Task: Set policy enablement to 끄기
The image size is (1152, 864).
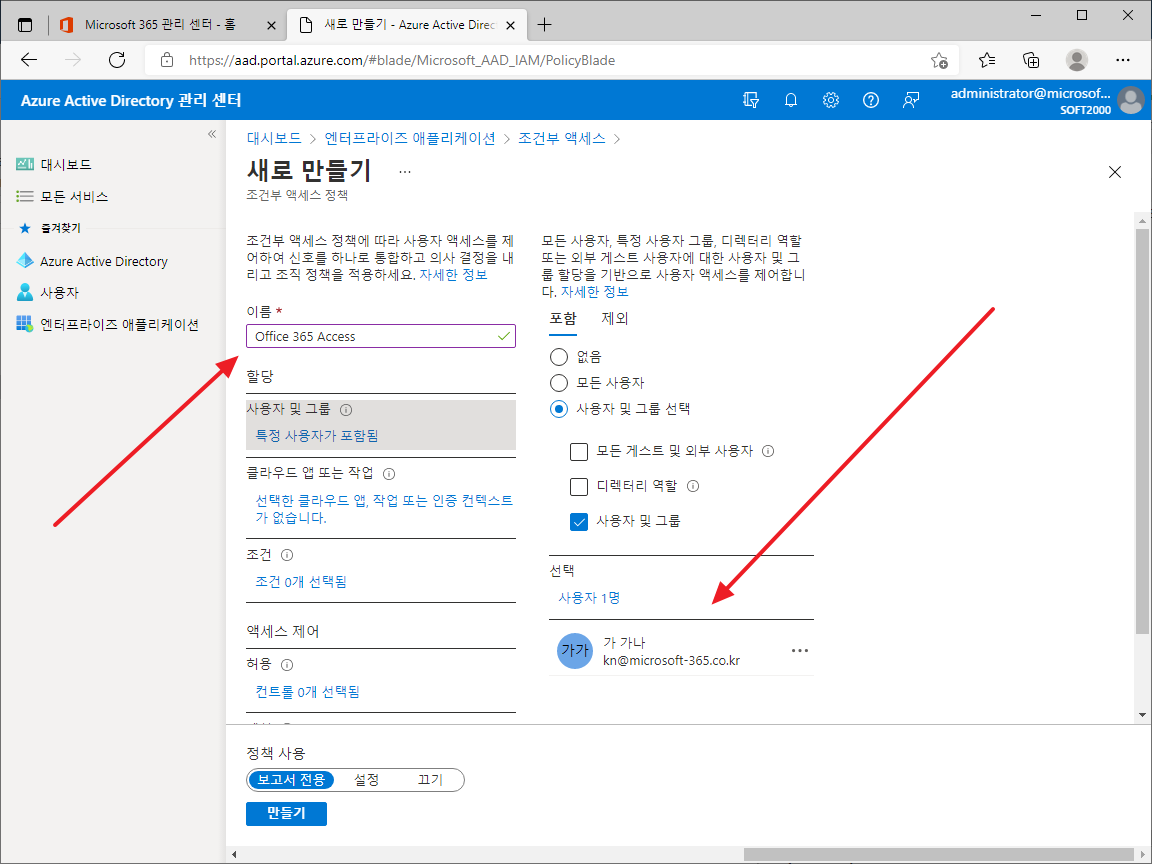Action: pos(431,780)
